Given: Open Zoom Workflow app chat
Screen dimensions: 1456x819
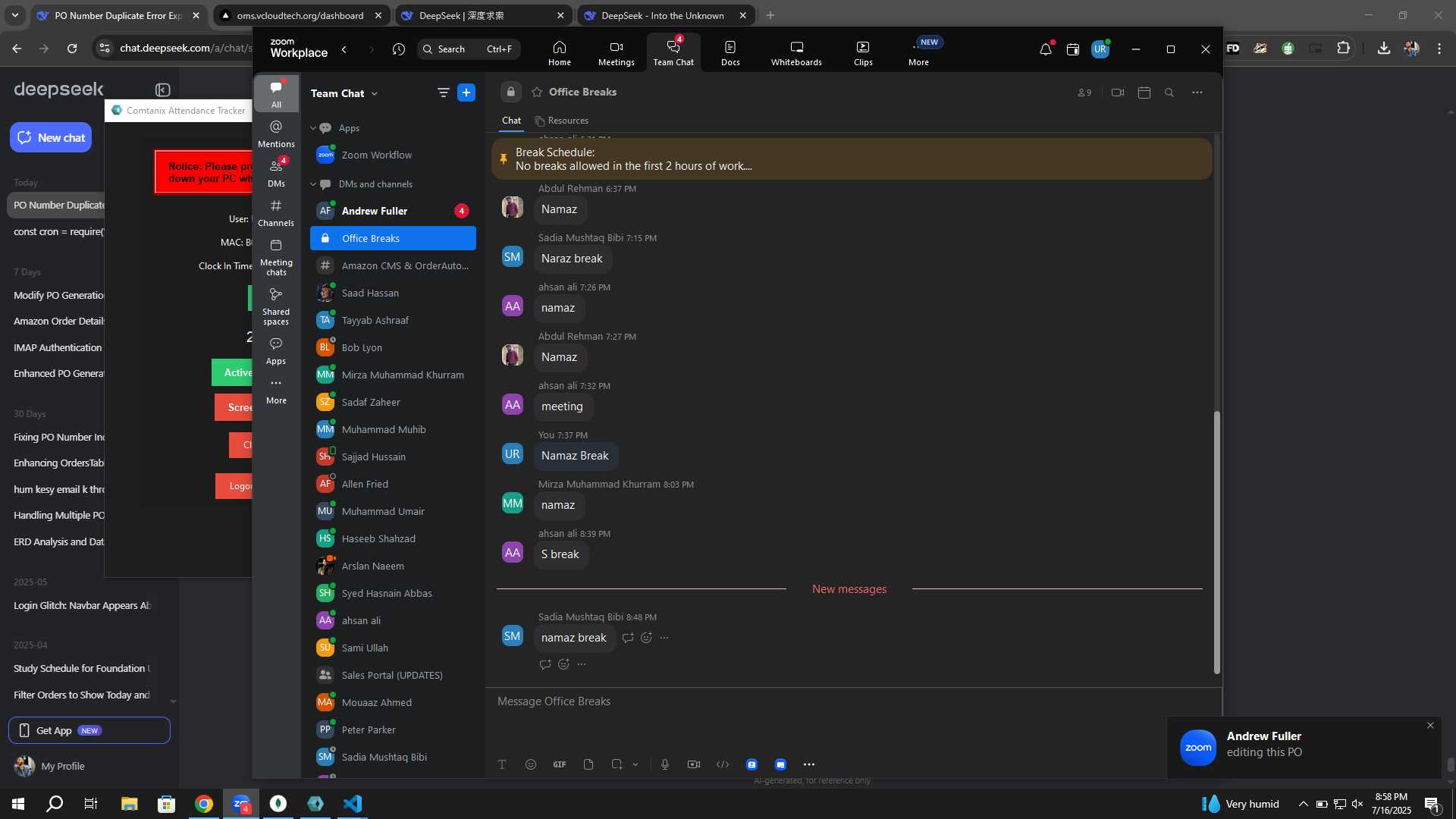Looking at the screenshot, I should 393,155.
